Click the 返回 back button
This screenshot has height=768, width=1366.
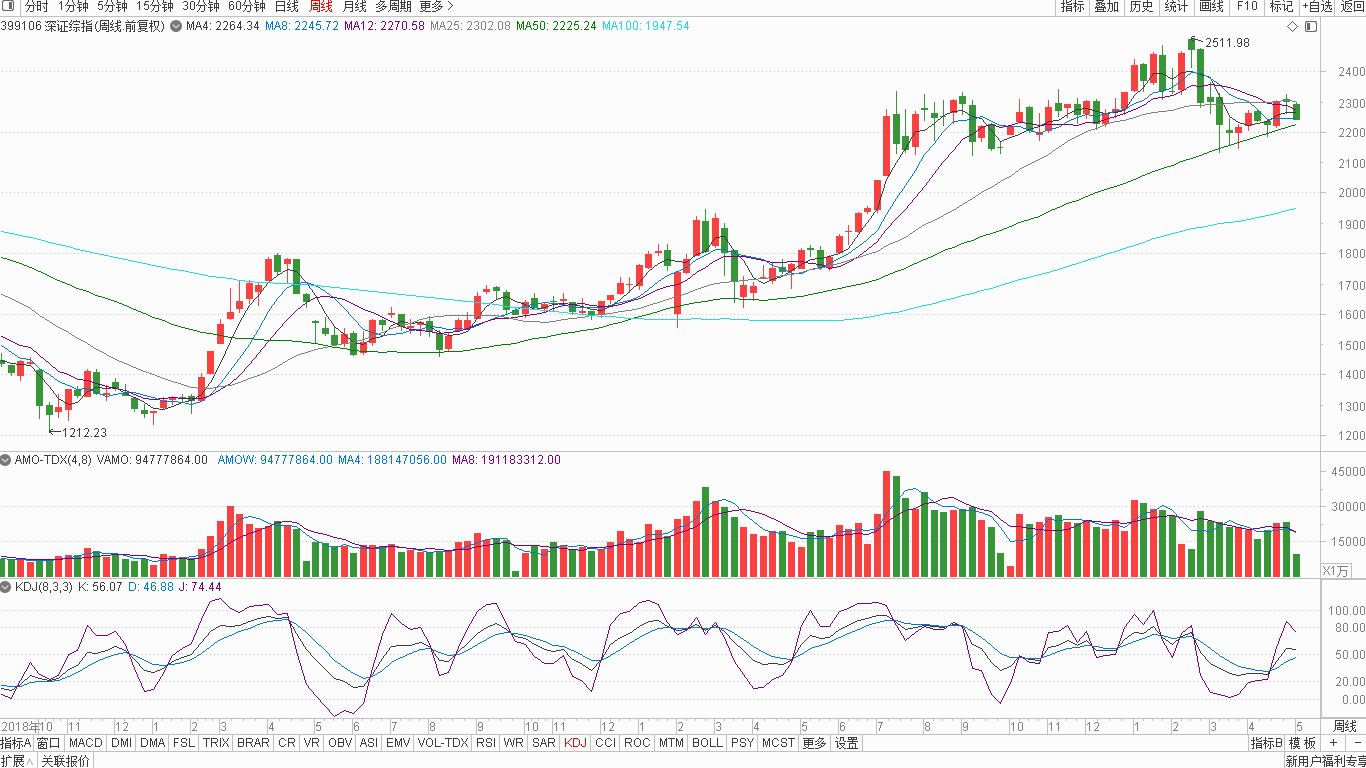1352,6
